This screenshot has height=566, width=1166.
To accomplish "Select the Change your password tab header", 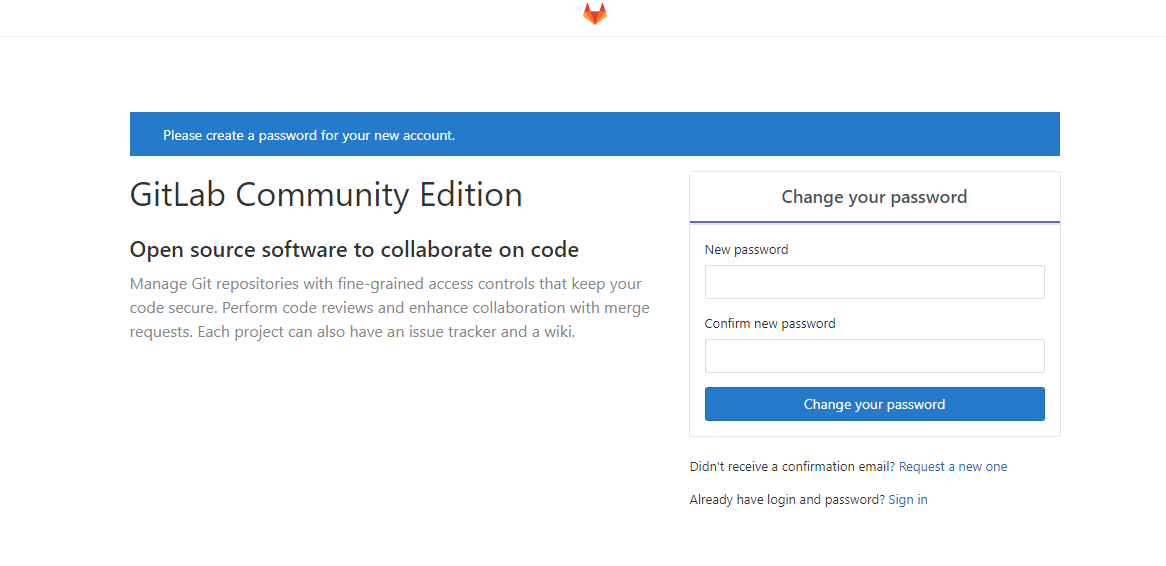I will pos(874,197).
